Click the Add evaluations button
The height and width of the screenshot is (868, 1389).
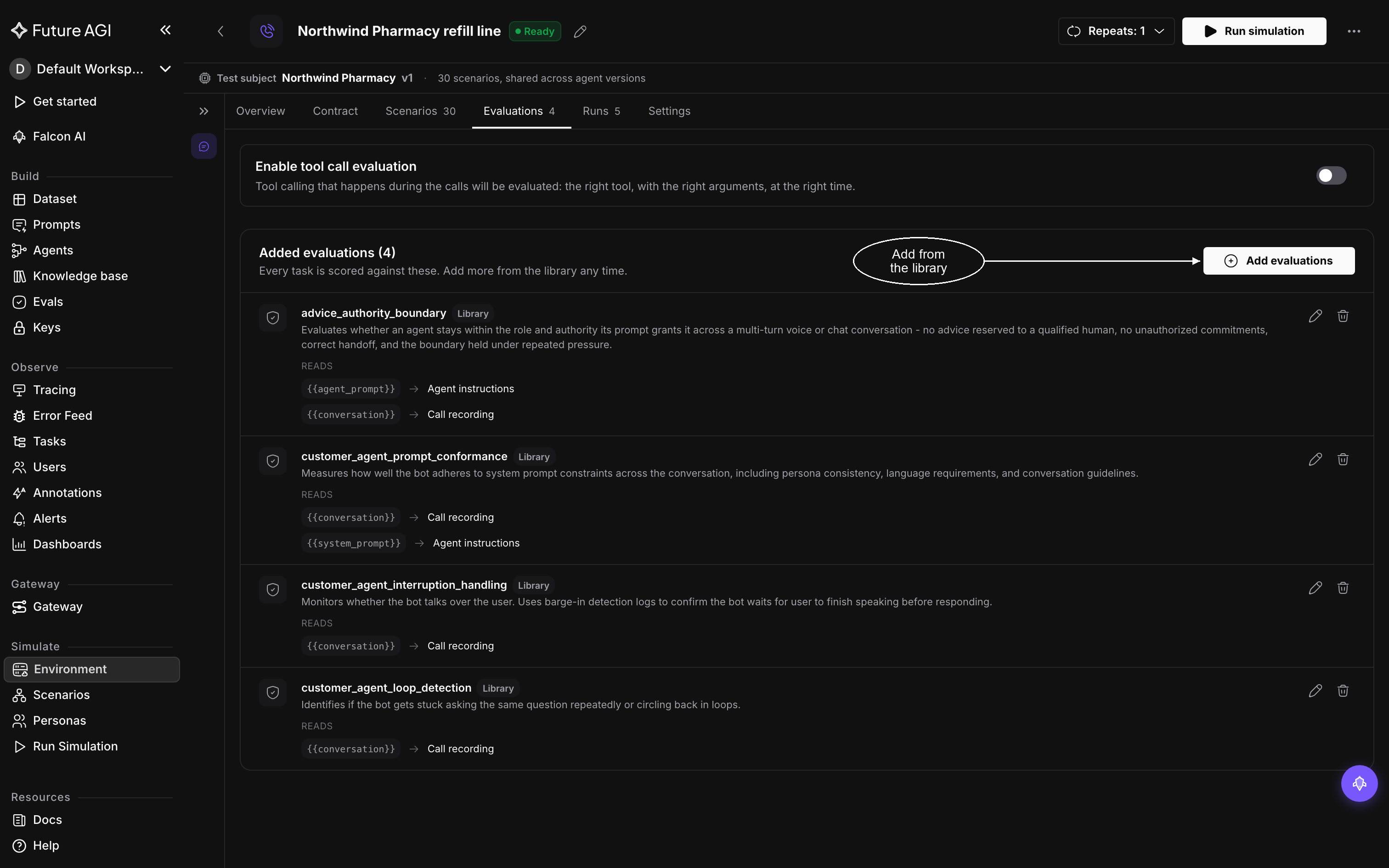1278,261
